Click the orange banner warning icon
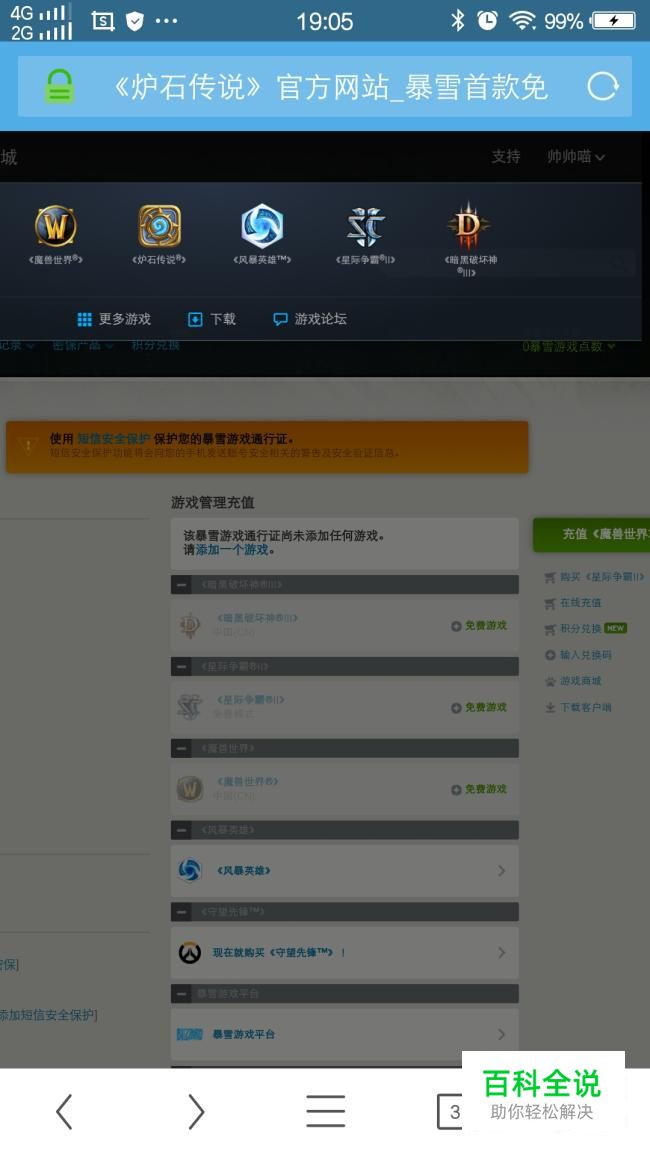The width and height of the screenshot is (650, 1155). coord(28,446)
